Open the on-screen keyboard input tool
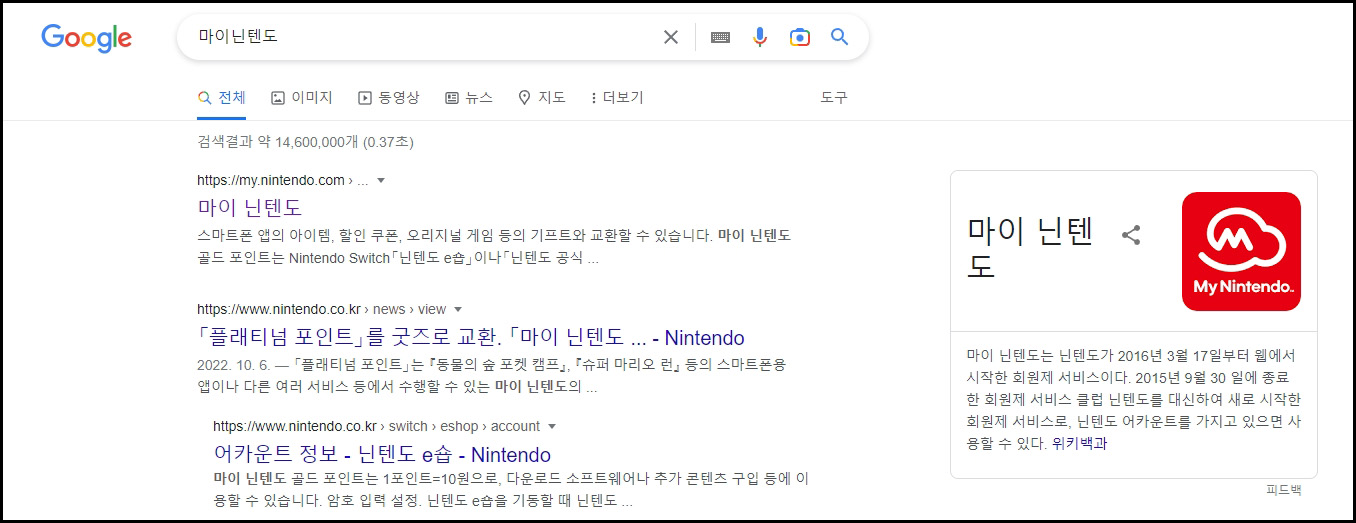The image size is (1356, 523). [720, 37]
